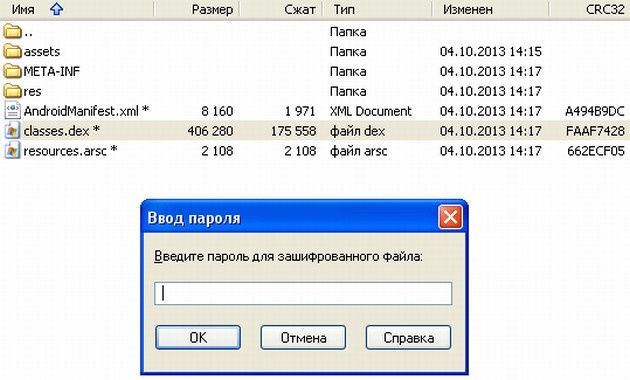
Task: Select the META-INF folder name
Action: (52, 71)
